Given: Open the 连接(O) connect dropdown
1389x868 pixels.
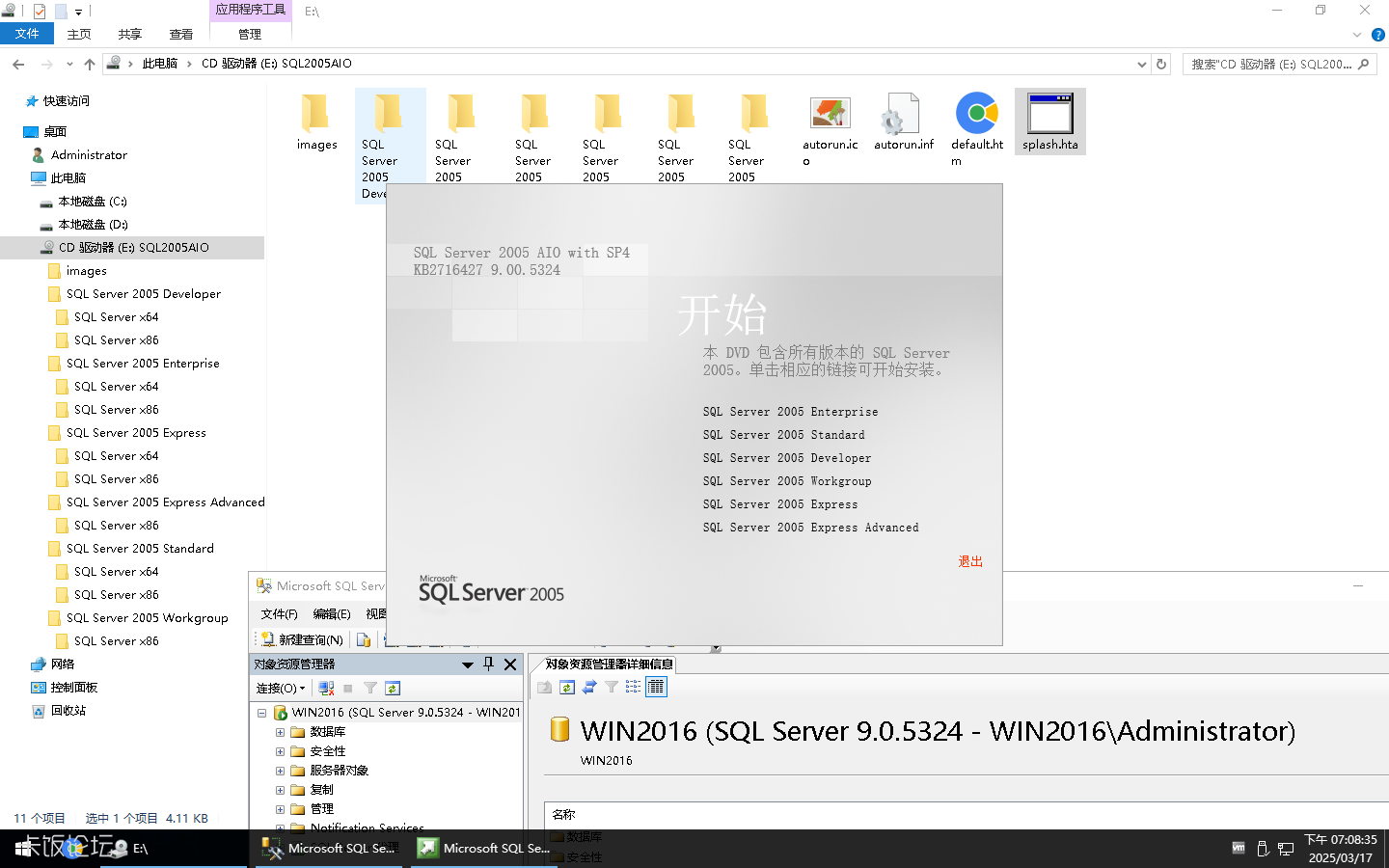Looking at the screenshot, I should tap(279, 687).
